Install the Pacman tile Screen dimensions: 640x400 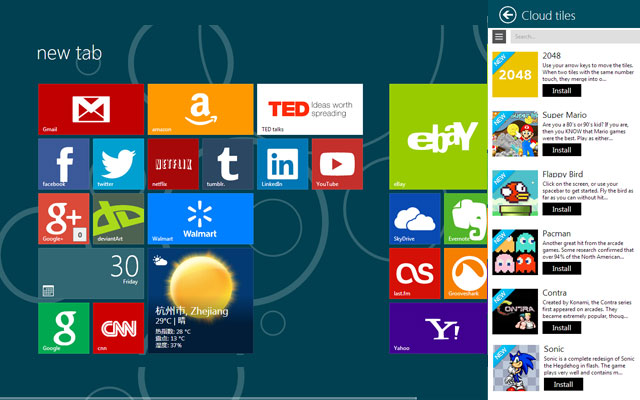[x=562, y=268]
